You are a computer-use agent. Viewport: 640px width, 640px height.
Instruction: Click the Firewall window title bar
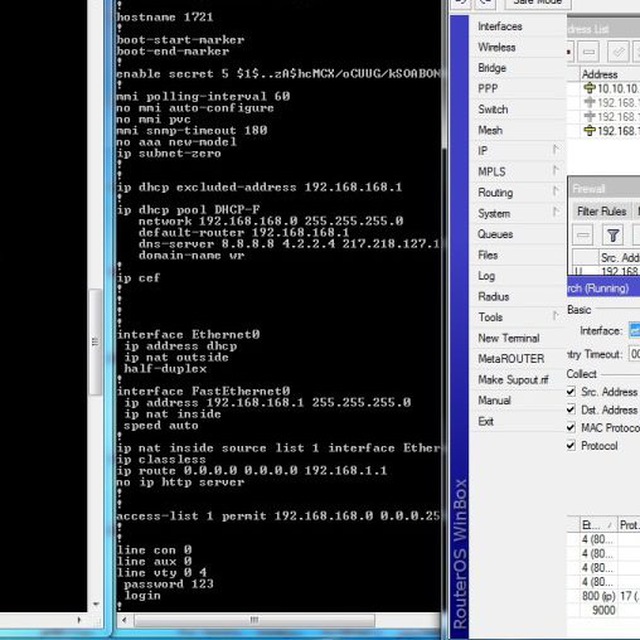[604, 189]
